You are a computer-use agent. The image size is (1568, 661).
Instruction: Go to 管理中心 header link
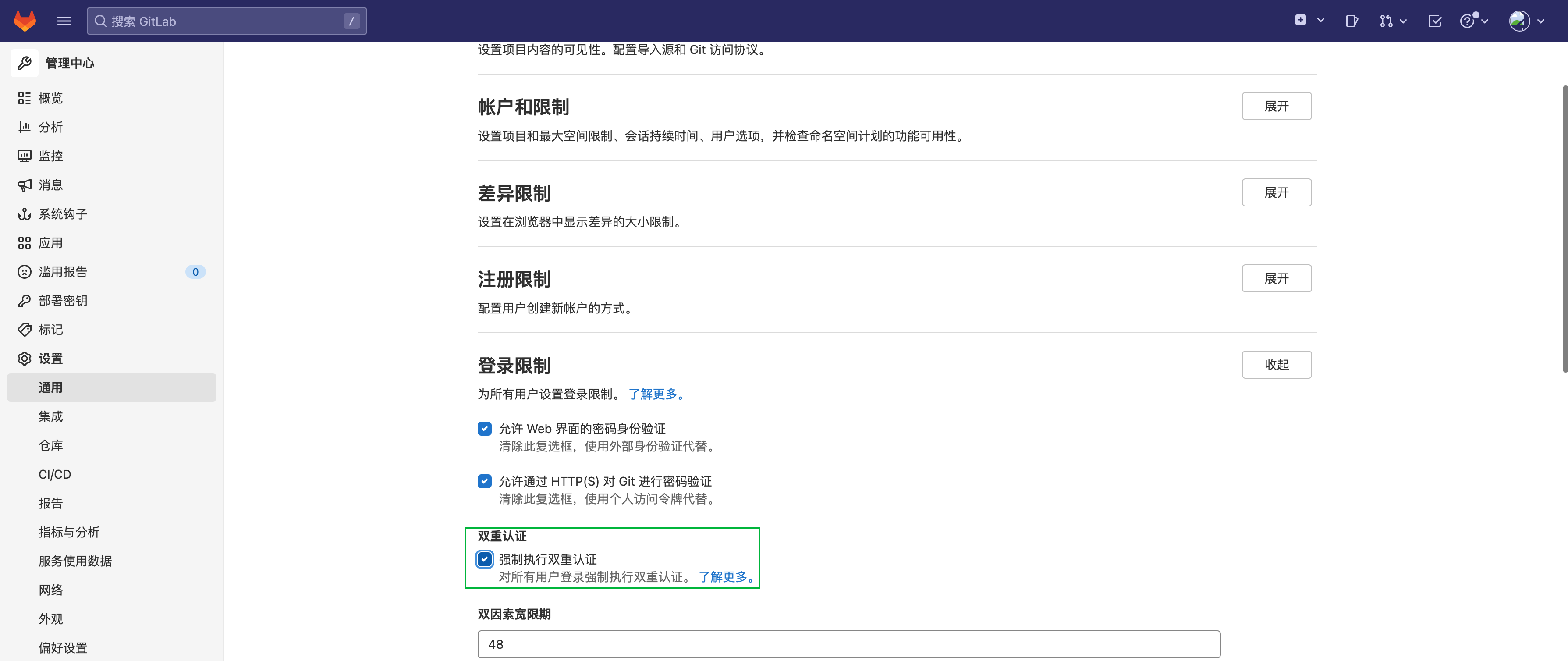(70, 63)
